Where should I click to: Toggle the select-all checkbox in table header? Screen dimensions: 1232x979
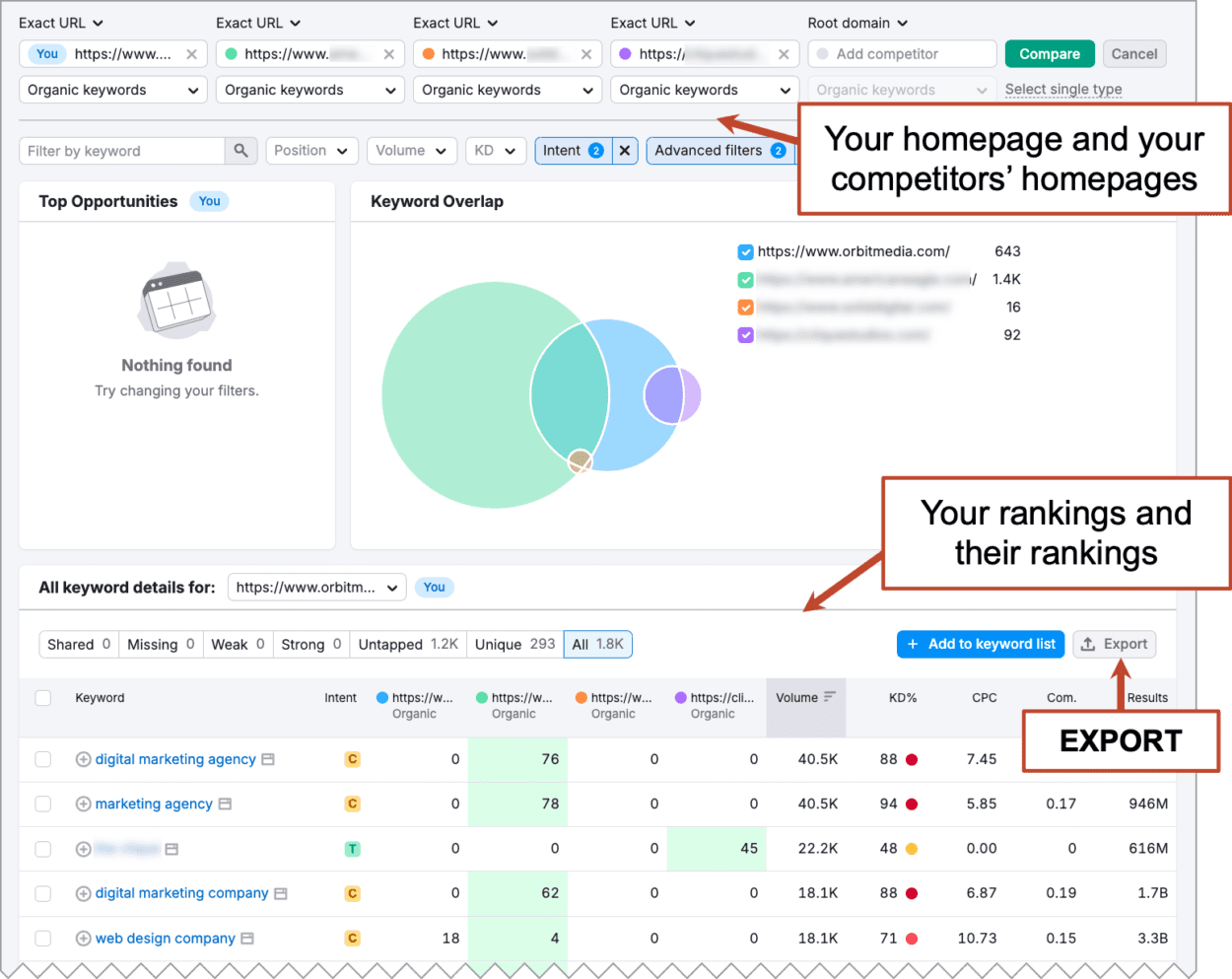[x=43, y=698]
